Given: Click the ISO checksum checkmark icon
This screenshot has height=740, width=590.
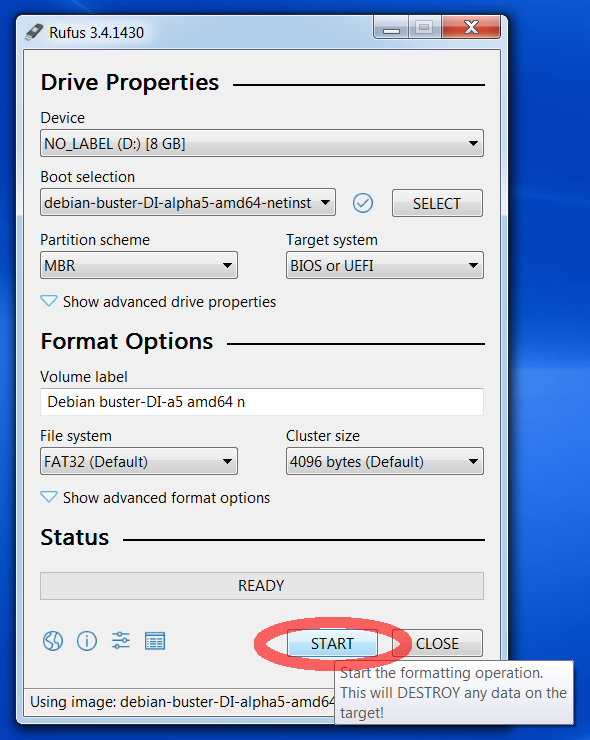Looking at the screenshot, I should click(x=362, y=203).
